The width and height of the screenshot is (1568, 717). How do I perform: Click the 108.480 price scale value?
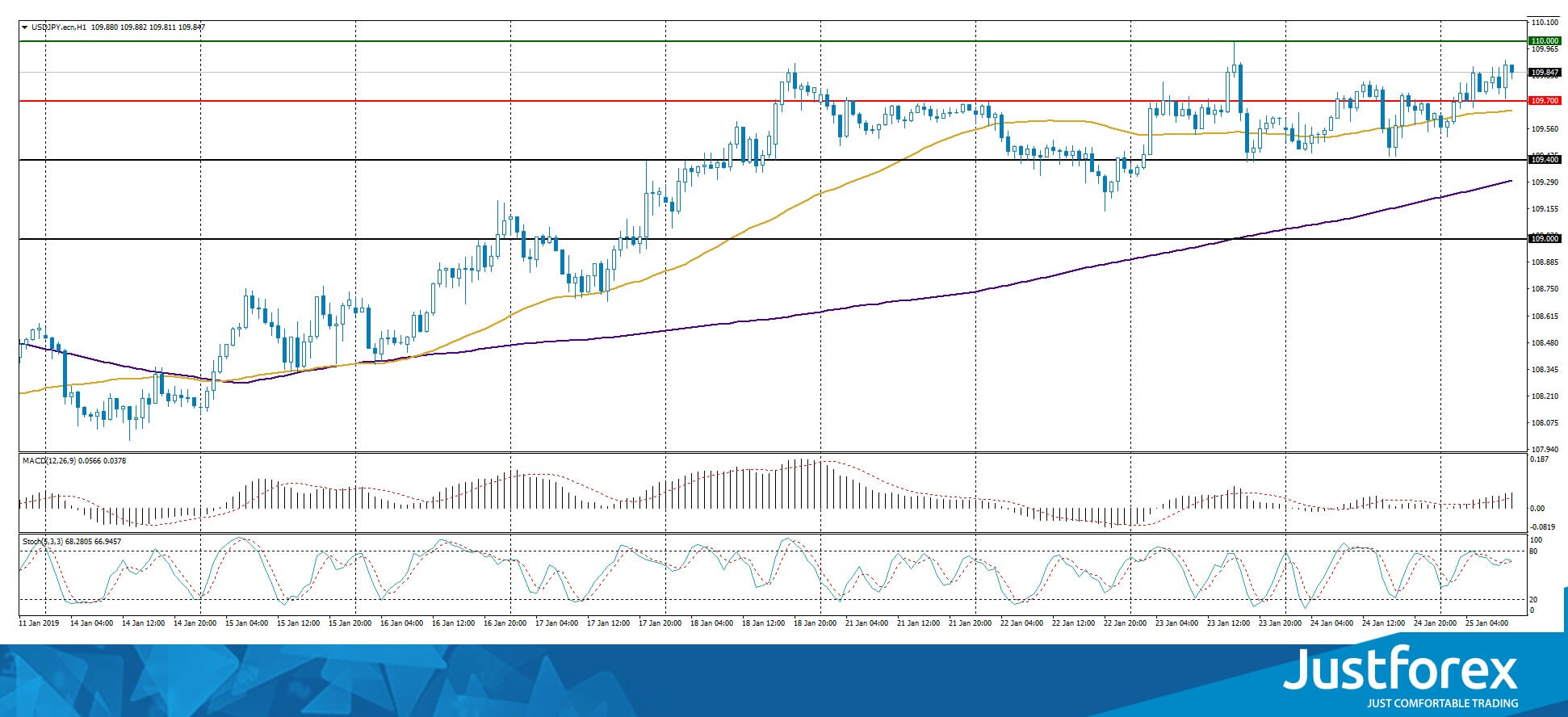[x=1545, y=342]
